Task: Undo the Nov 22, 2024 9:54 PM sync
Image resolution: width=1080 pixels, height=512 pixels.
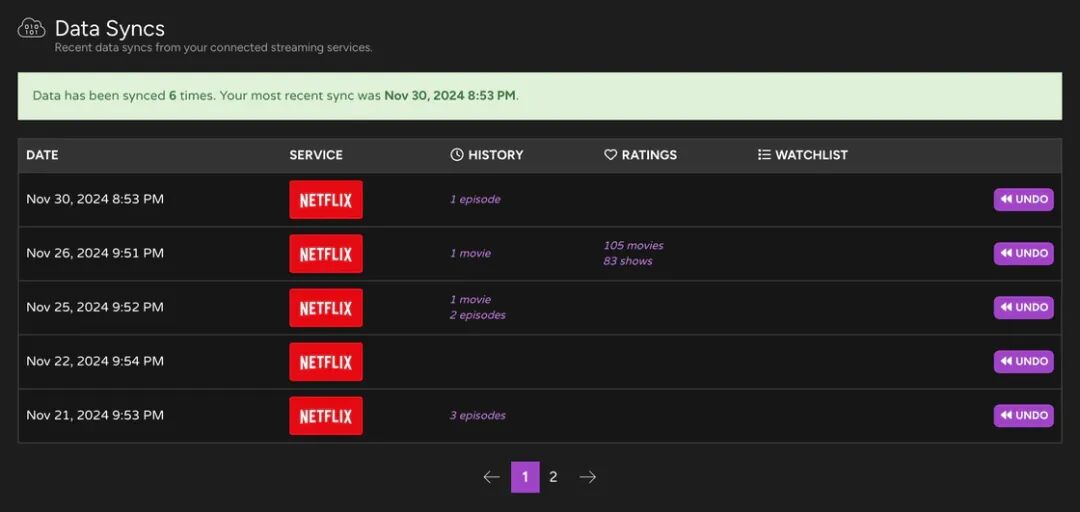Action: click(x=1023, y=361)
